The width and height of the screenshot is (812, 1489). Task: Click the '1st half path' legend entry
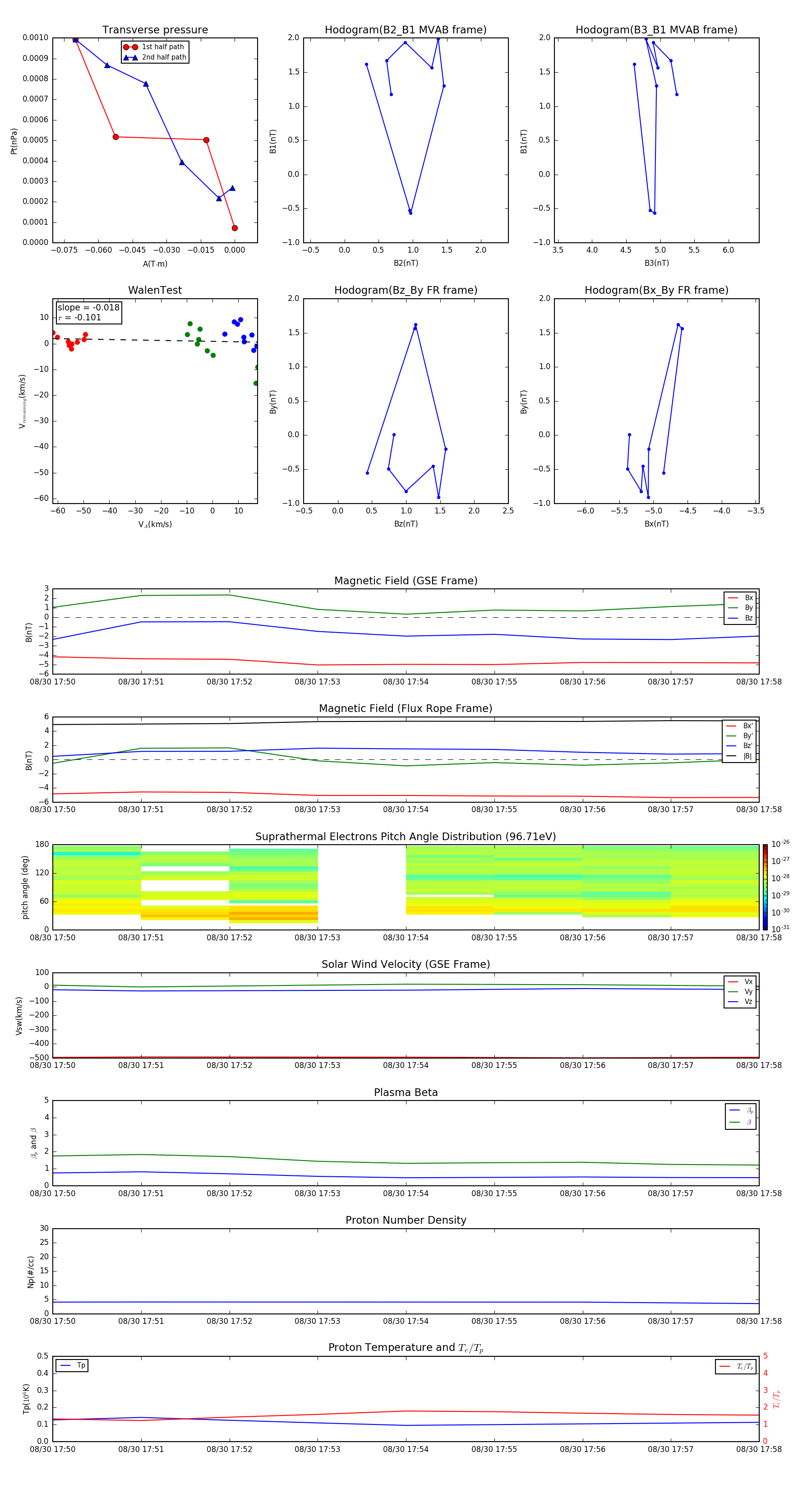pos(154,47)
